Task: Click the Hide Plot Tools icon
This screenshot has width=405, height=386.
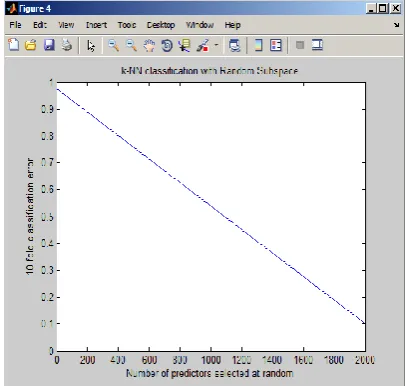Action: click(300, 45)
